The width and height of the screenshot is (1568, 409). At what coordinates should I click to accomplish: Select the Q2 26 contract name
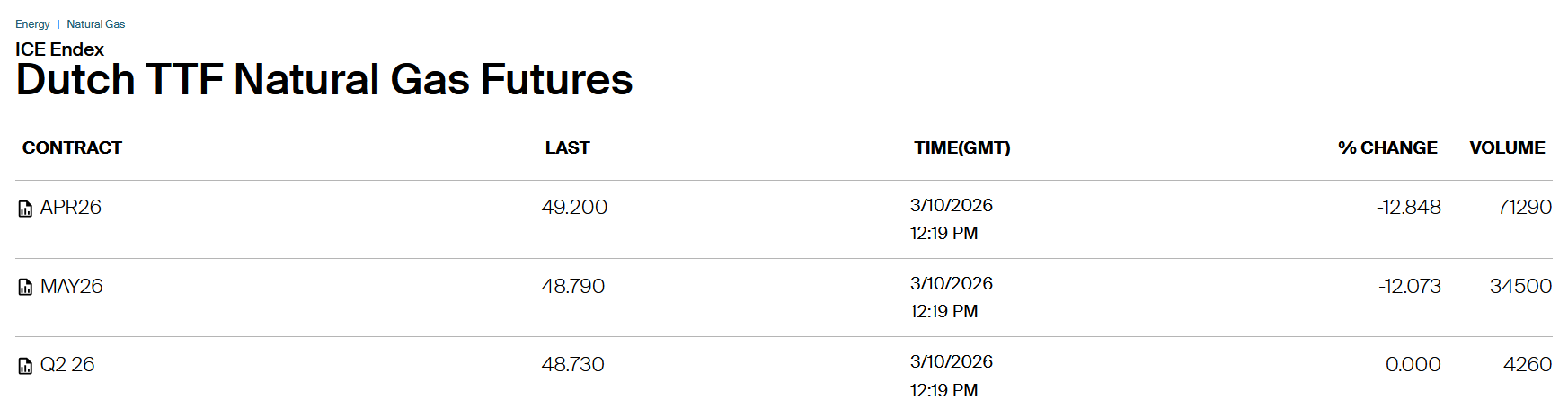coord(67,365)
